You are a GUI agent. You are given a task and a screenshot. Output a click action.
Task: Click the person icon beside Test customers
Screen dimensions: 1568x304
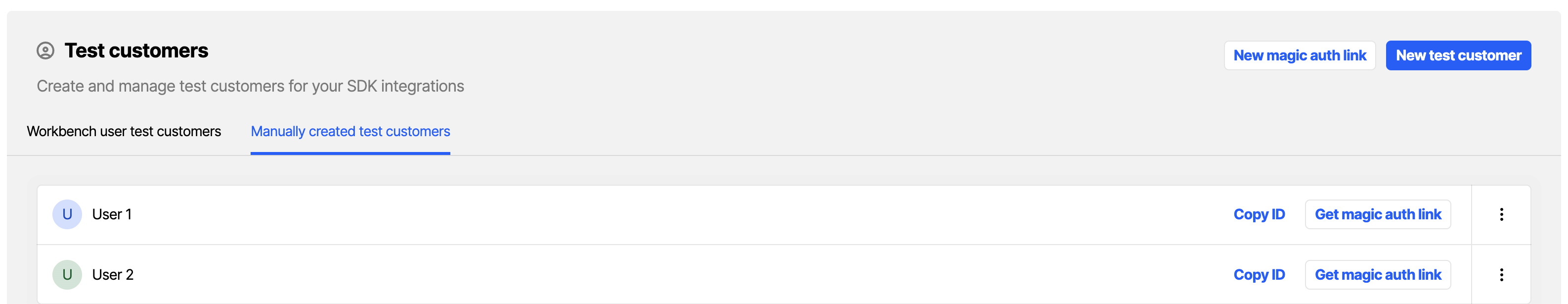(45, 51)
